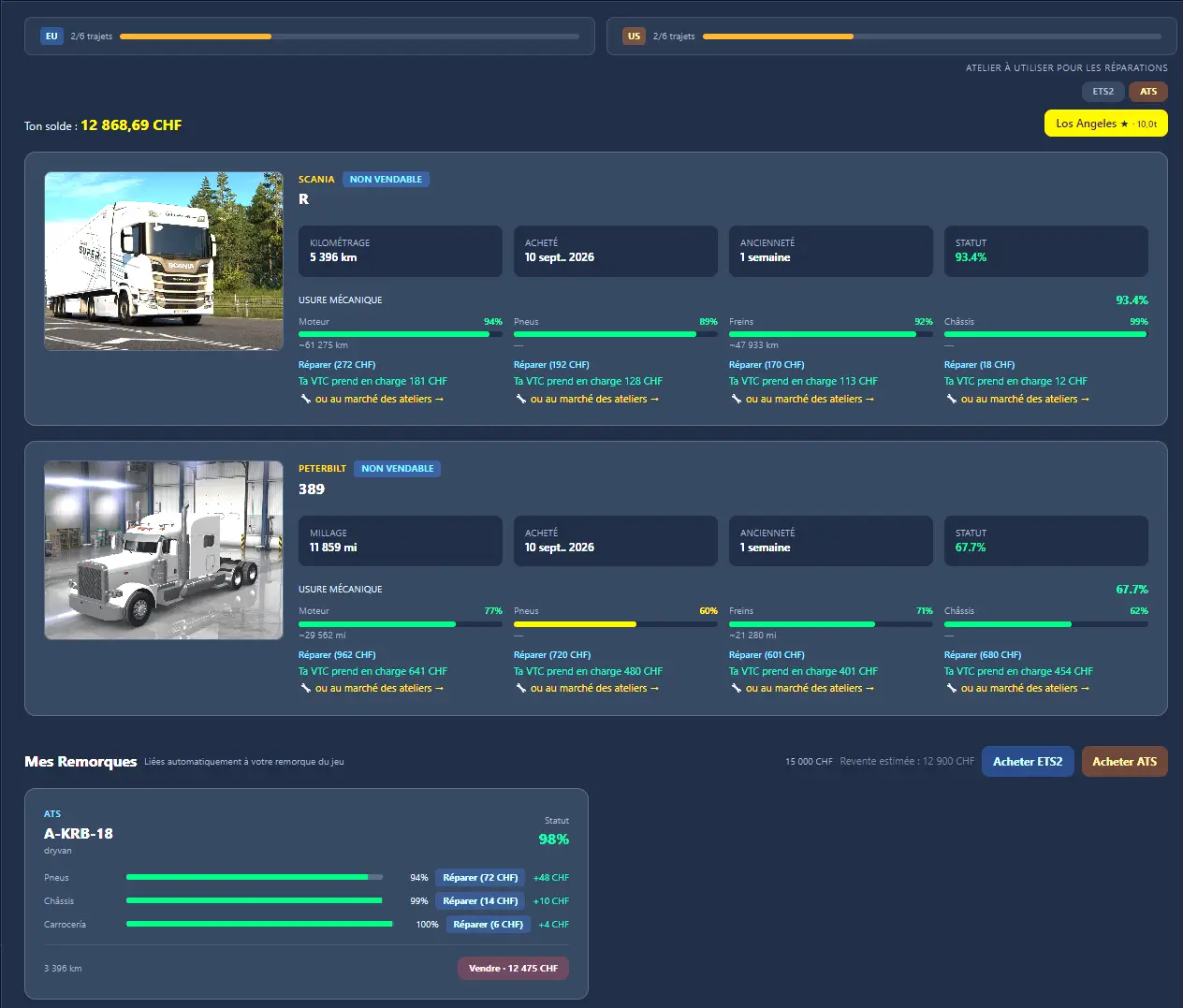Repair trailer tires for 72 CHF
Image resolution: width=1183 pixels, height=1008 pixels.
pos(480,878)
